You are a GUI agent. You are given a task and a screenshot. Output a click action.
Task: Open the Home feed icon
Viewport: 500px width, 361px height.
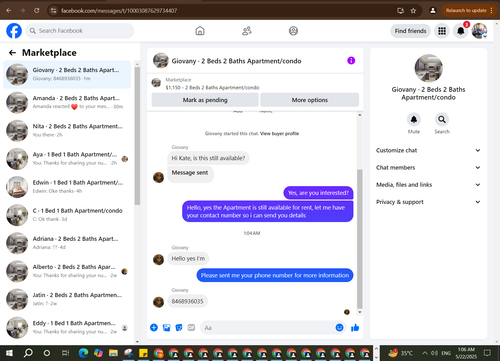click(x=200, y=31)
